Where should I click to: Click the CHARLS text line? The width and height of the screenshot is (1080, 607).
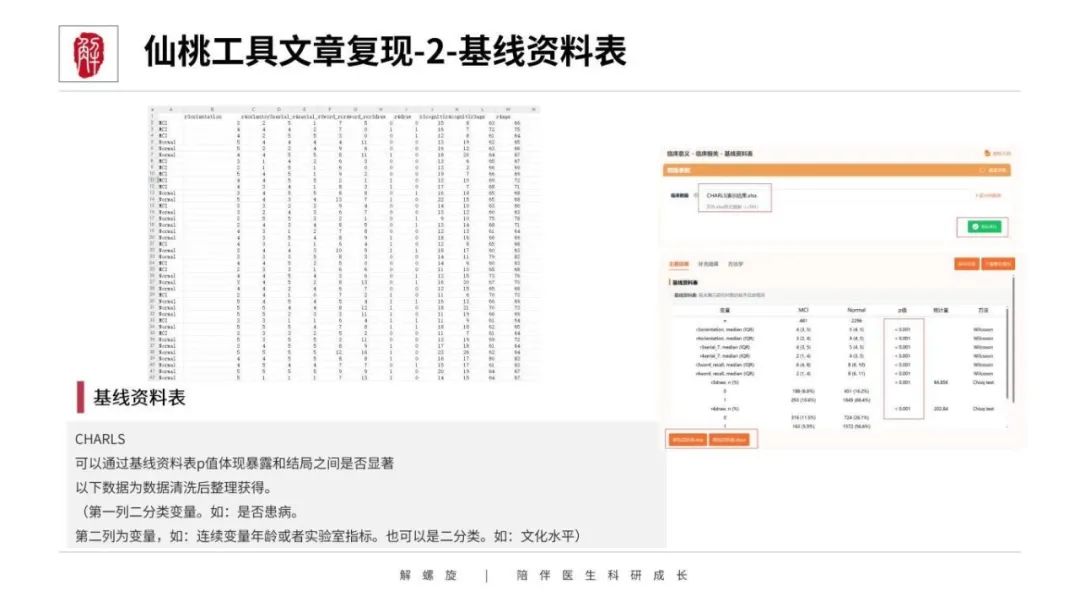101,440
